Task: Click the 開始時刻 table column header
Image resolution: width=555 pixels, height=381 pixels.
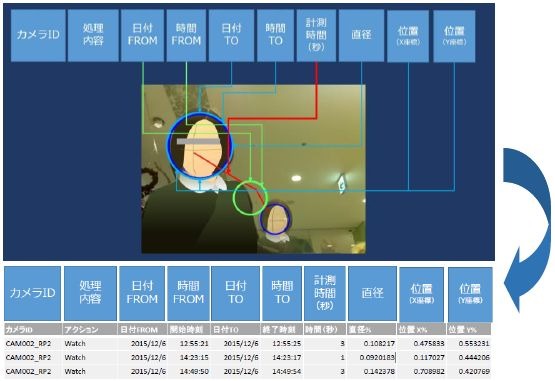Action: pyautogui.click(x=189, y=329)
